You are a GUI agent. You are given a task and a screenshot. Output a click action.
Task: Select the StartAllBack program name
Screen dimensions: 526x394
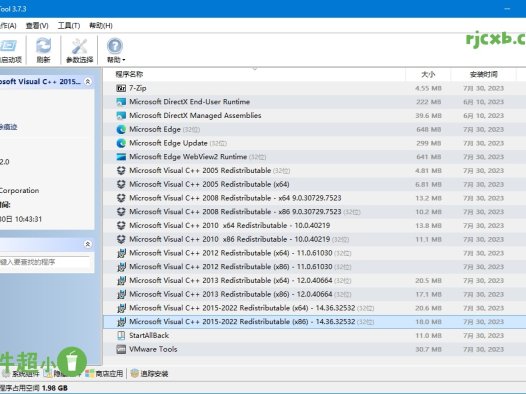pos(149,335)
